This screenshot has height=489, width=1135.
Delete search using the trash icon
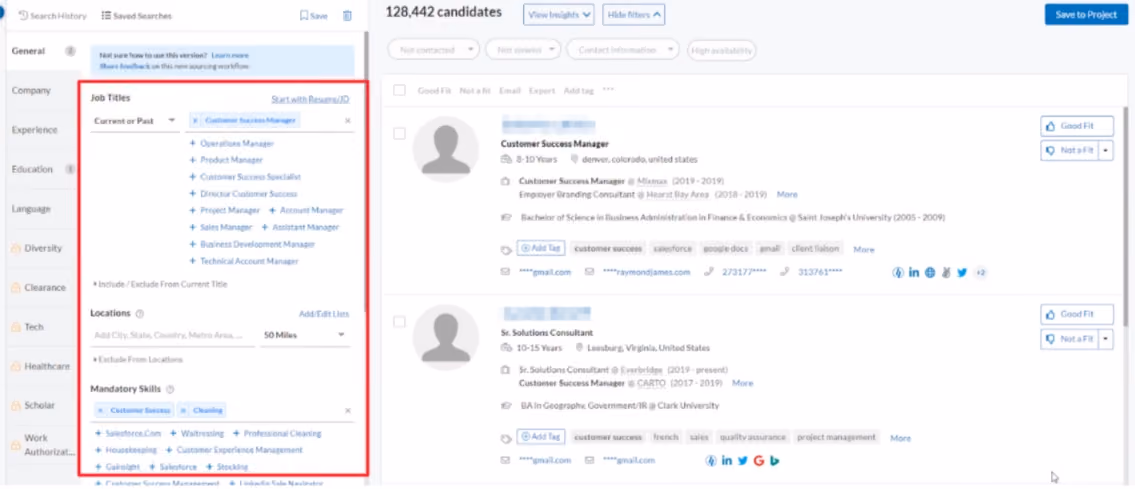pyautogui.click(x=347, y=15)
